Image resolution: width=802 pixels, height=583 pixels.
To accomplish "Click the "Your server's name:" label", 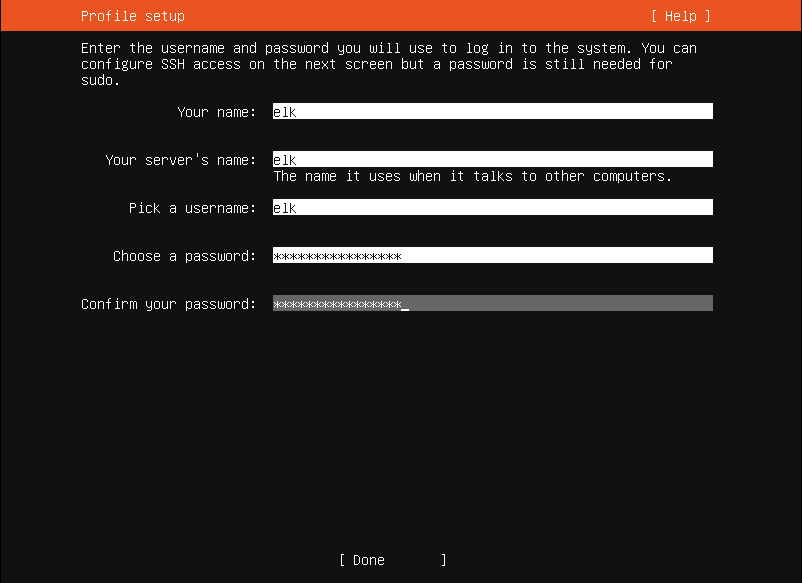I will point(181,160).
